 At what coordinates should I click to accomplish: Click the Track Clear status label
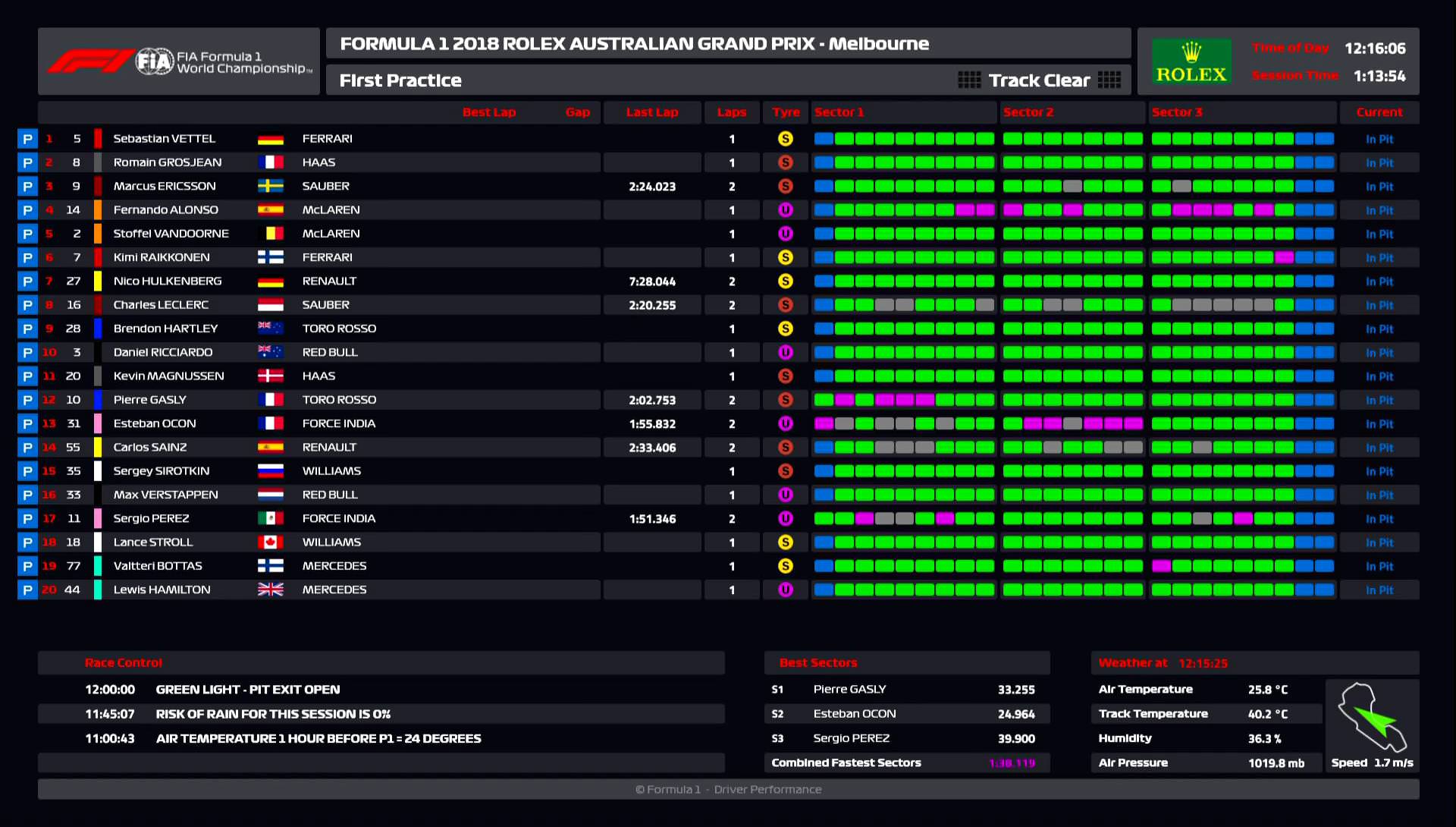(x=1039, y=80)
